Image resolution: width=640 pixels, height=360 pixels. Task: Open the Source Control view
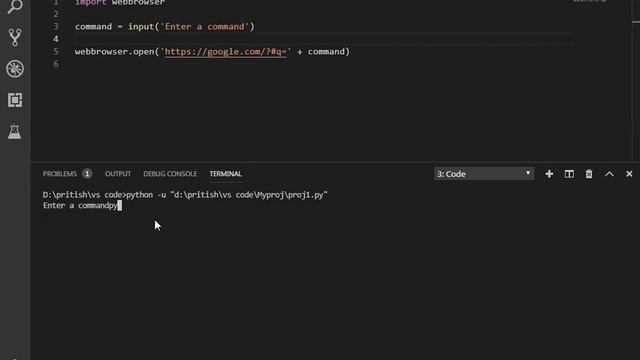(x=15, y=37)
